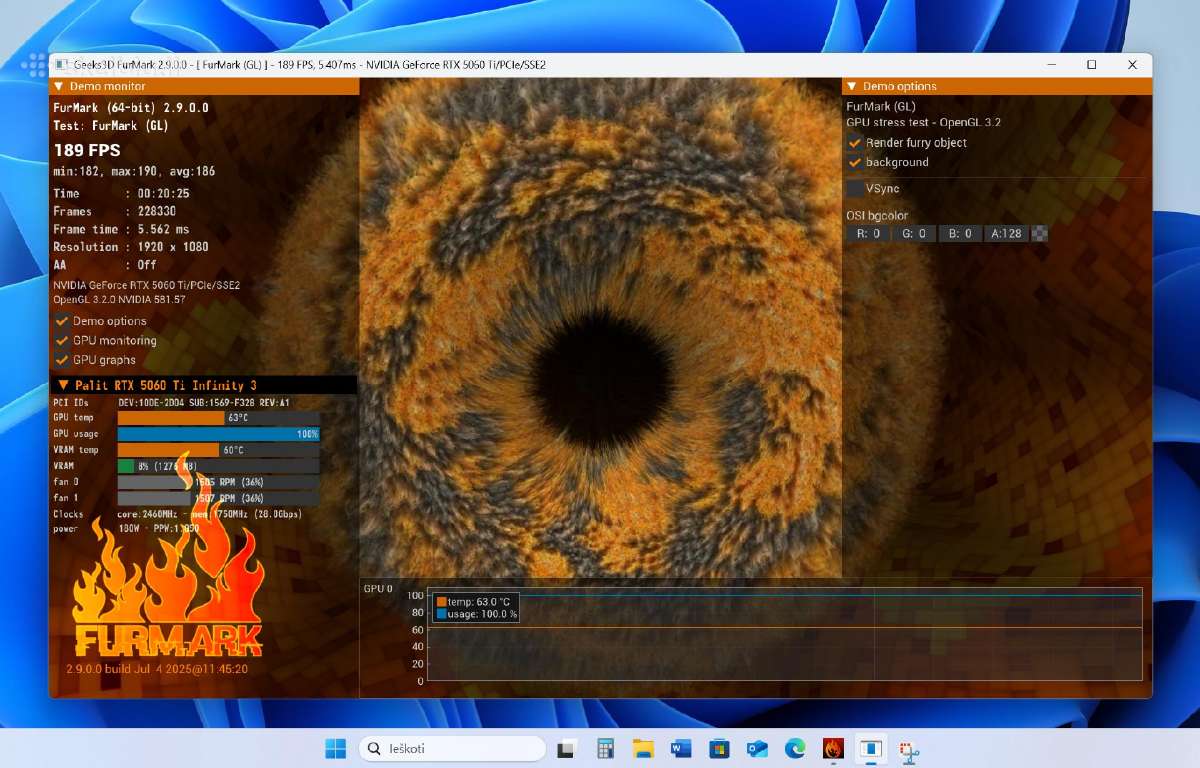The width and height of the screenshot is (1200, 768).
Task: Click the "189 FPS" readout
Action: point(87,150)
